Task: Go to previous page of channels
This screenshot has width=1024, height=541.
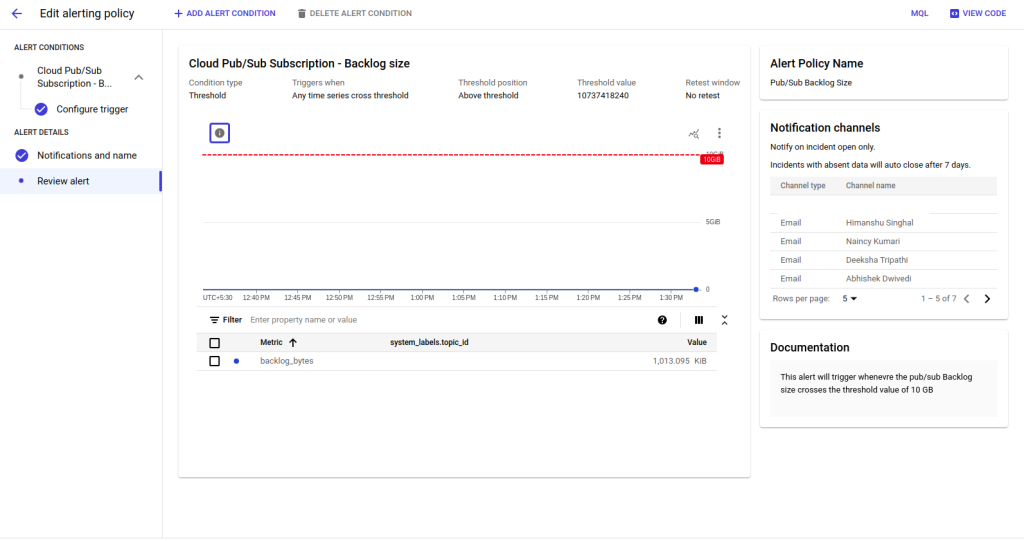Action: coord(967,299)
